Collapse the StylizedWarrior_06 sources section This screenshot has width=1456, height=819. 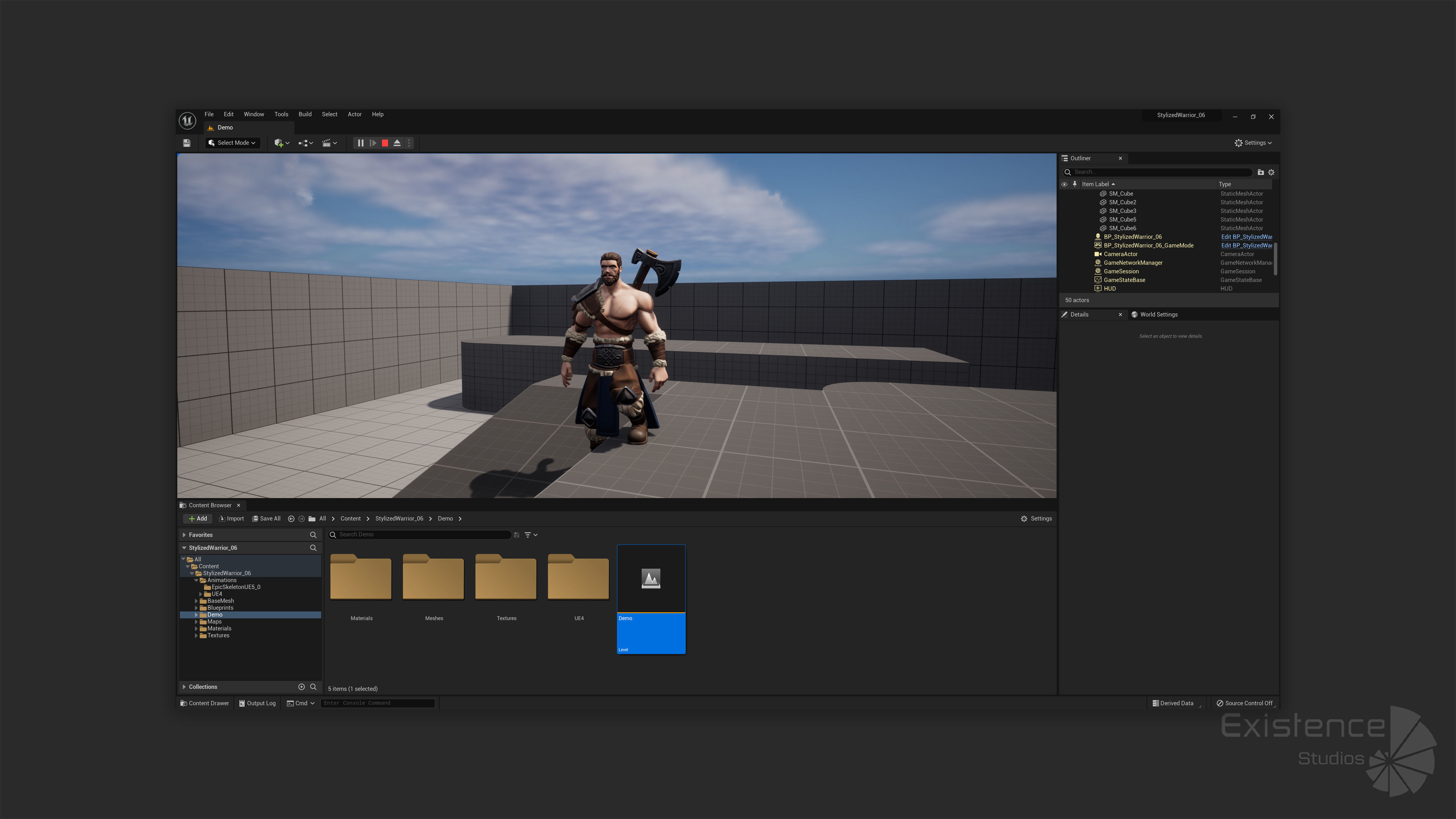[x=184, y=548]
